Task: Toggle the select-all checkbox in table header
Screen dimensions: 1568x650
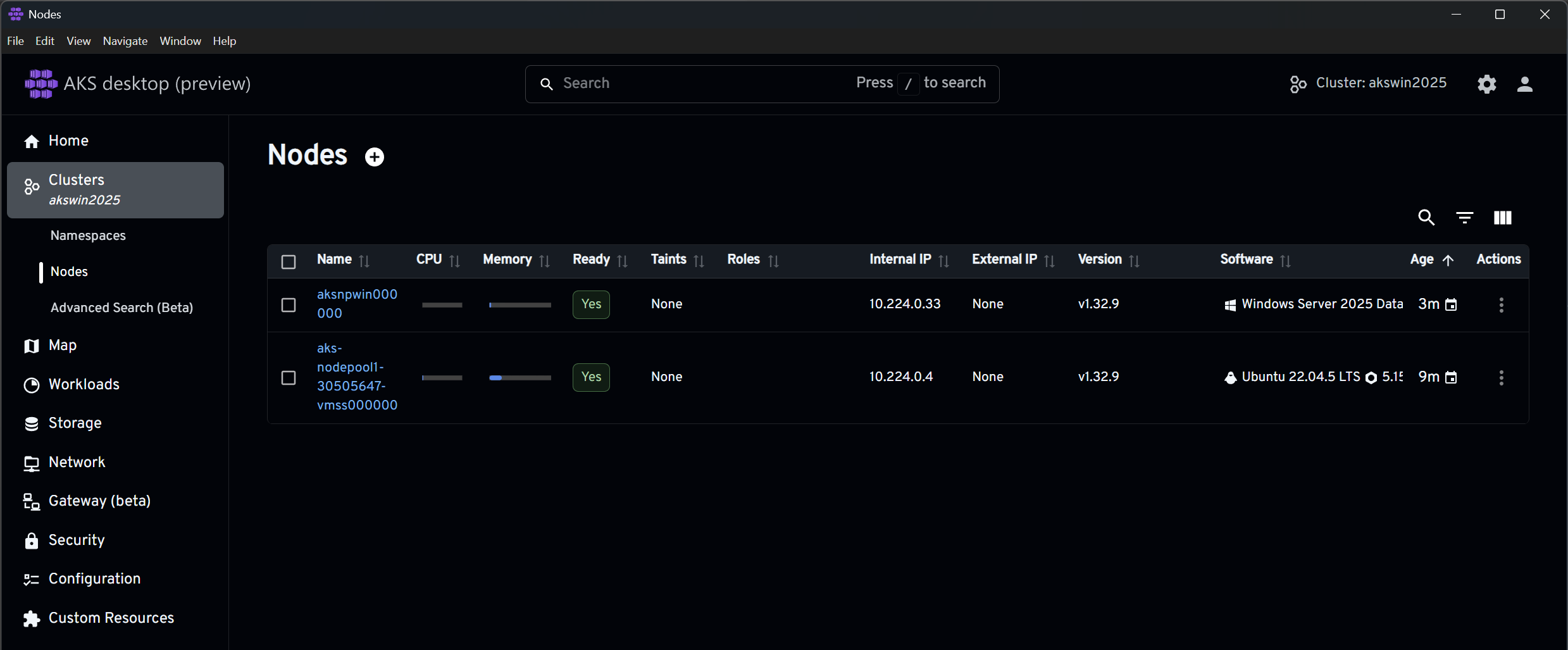Action: (288, 261)
